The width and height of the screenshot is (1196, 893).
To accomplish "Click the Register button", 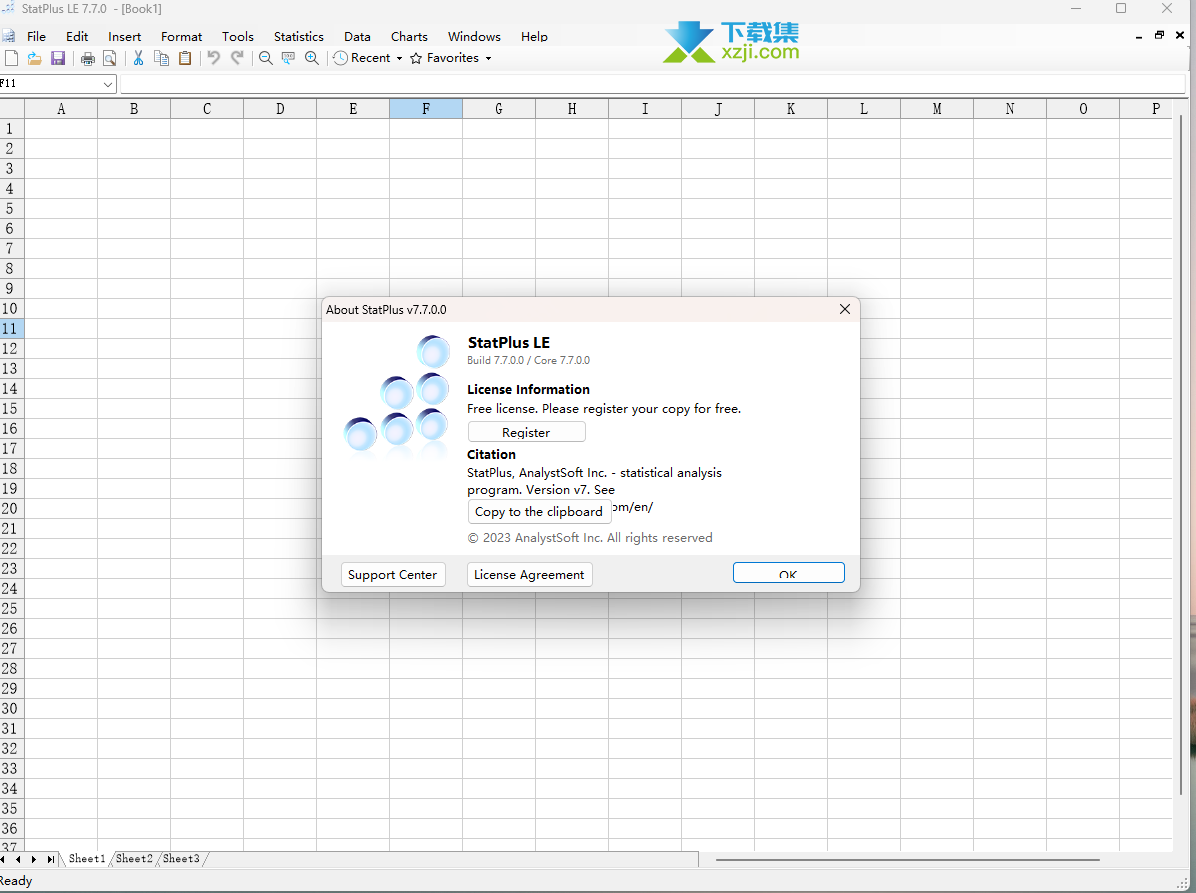I will point(526,432).
